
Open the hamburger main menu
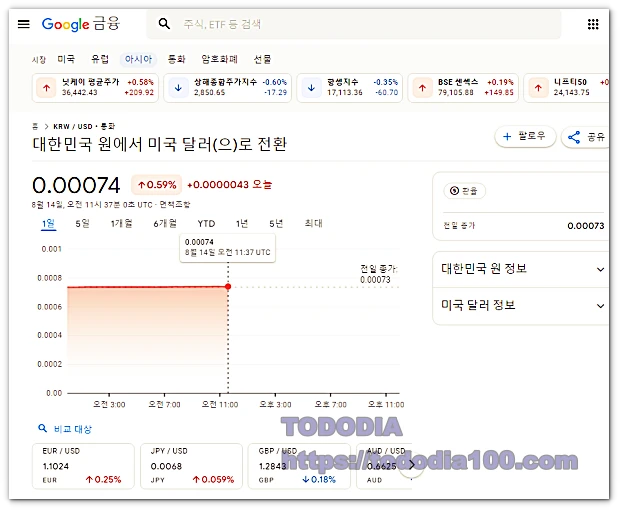point(24,25)
